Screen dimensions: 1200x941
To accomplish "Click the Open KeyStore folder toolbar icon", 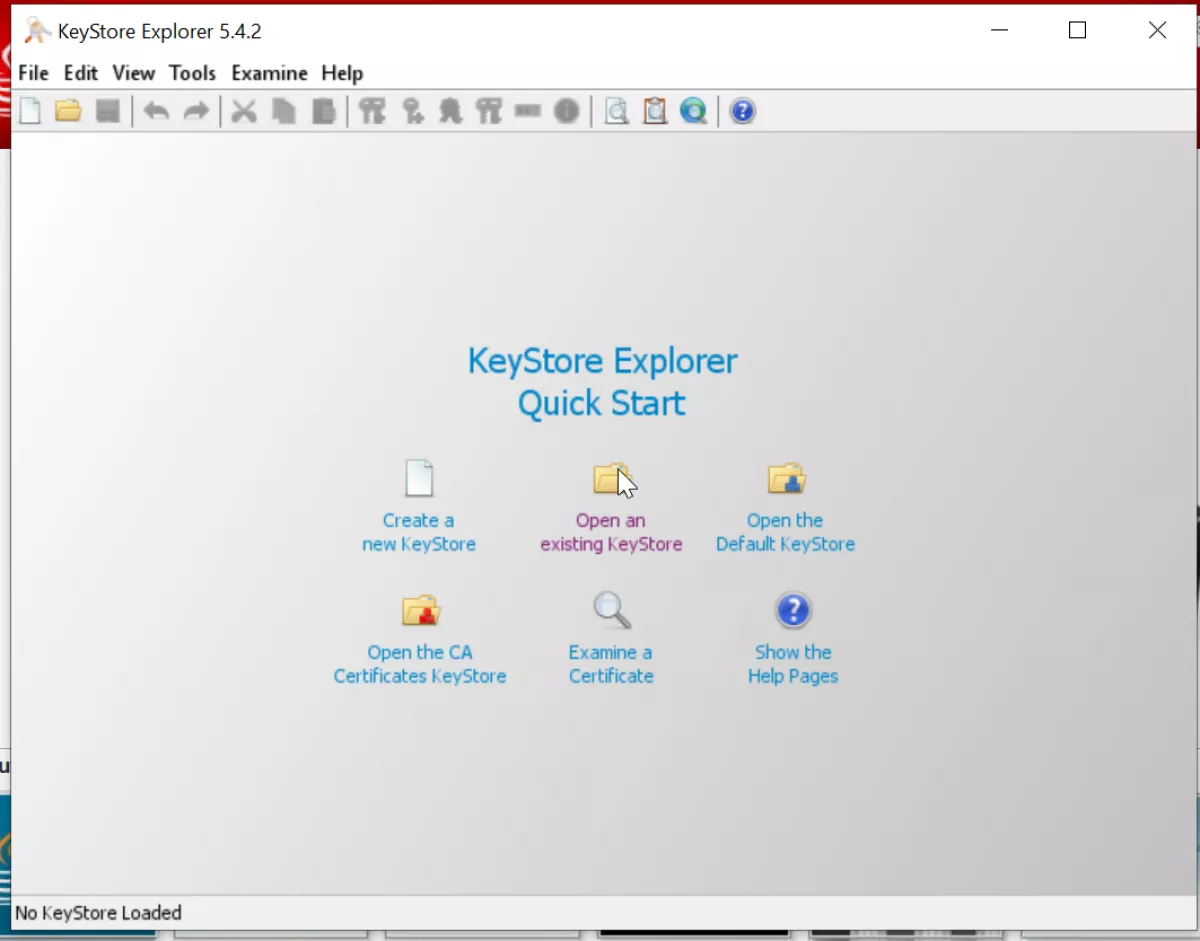I will click(68, 111).
